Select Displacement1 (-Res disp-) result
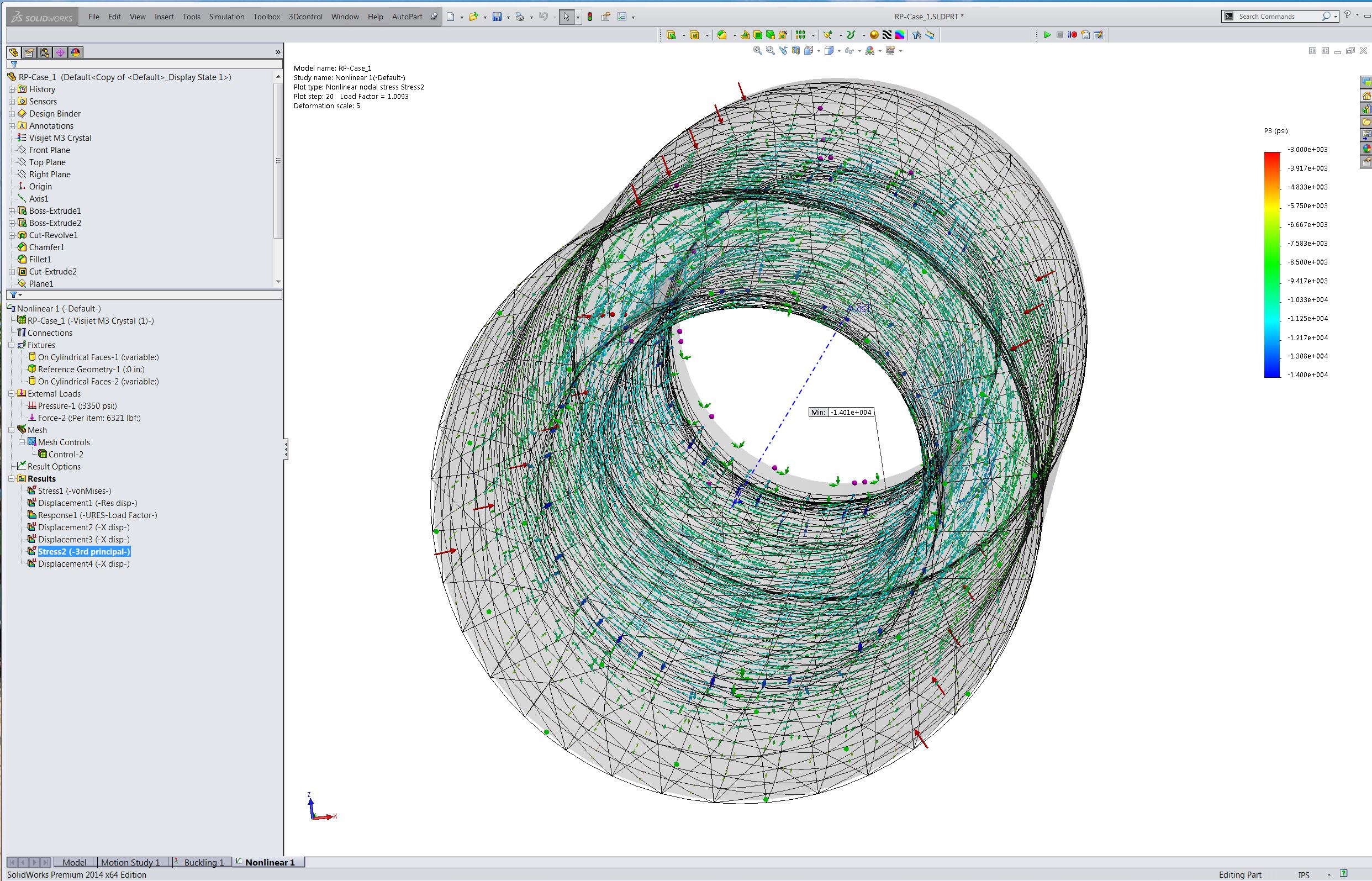Screen dimensions: 1372x881 pos(87,503)
